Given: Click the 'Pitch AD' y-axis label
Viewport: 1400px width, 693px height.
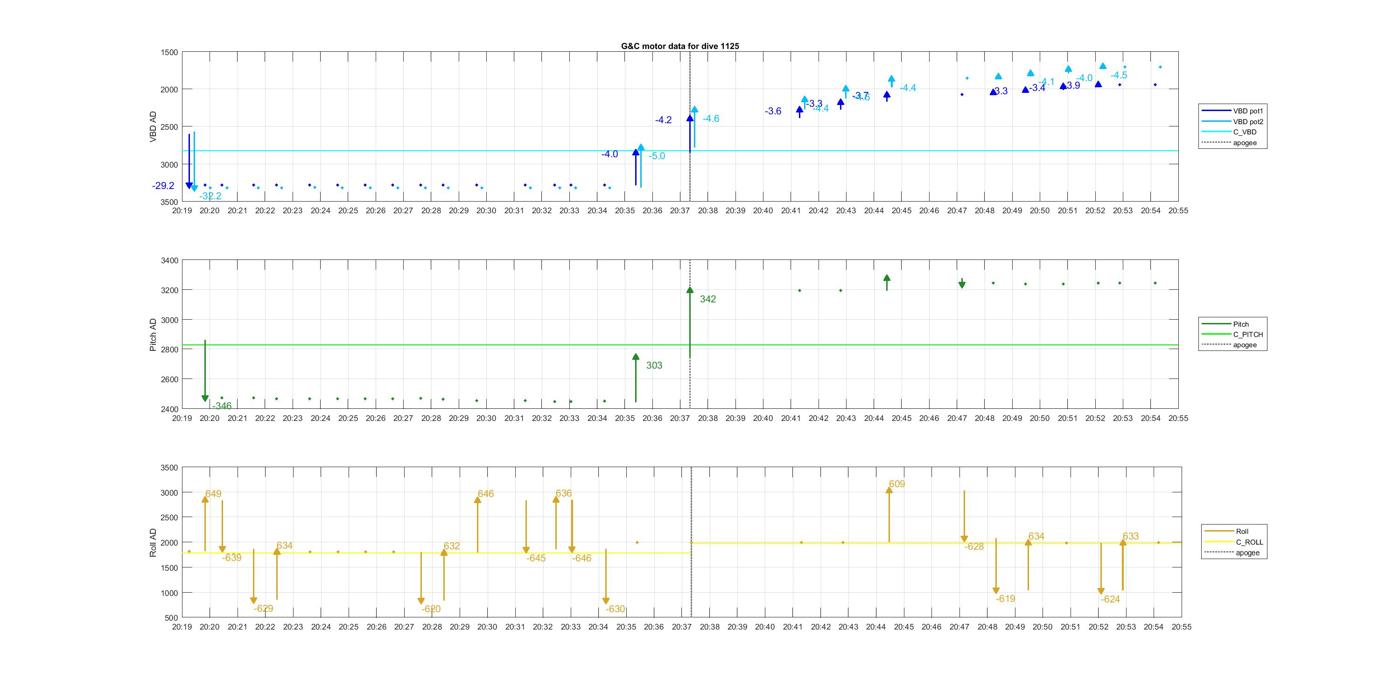Looking at the screenshot, I should [153, 335].
